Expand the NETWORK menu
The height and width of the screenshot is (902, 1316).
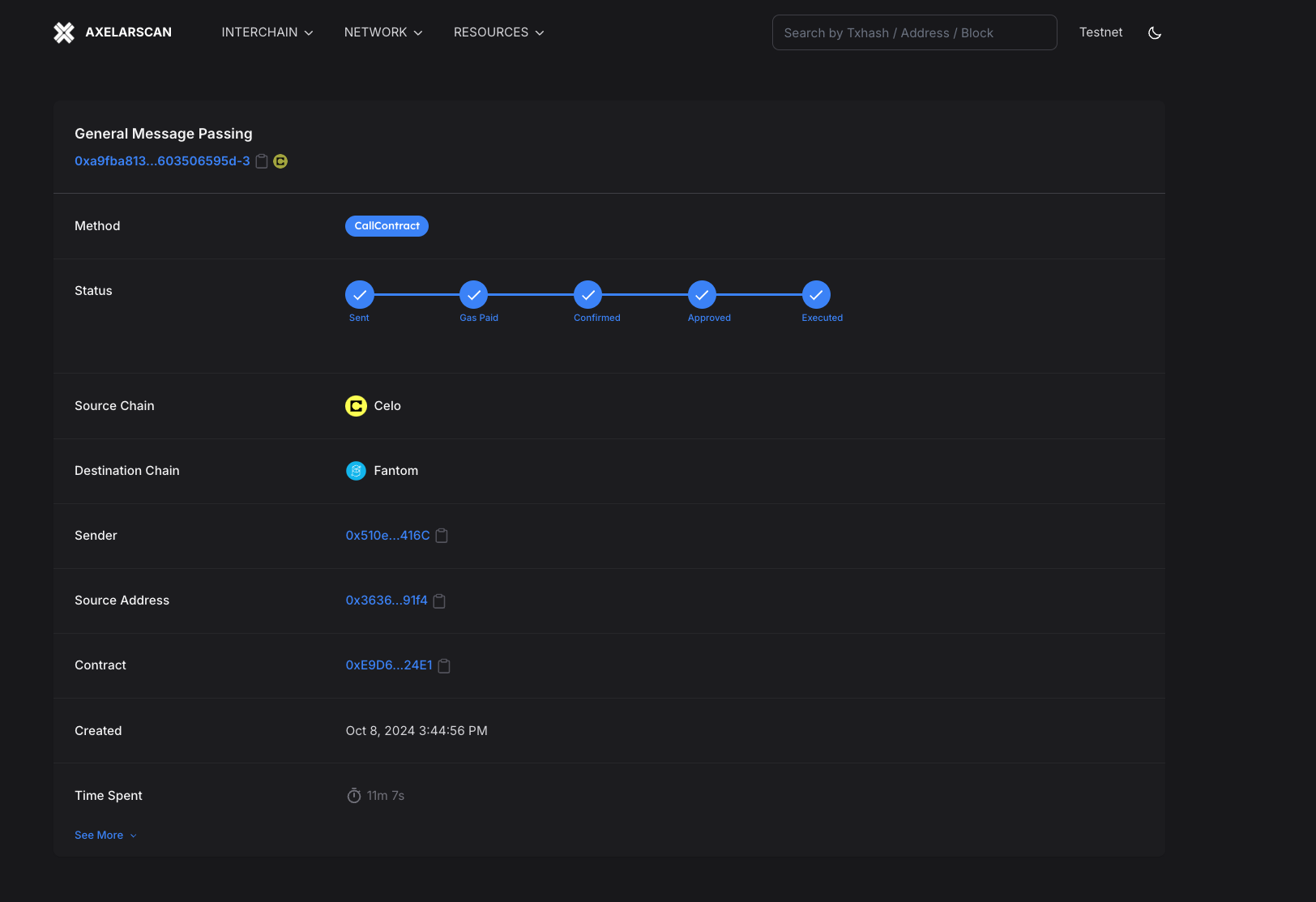point(383,32)
